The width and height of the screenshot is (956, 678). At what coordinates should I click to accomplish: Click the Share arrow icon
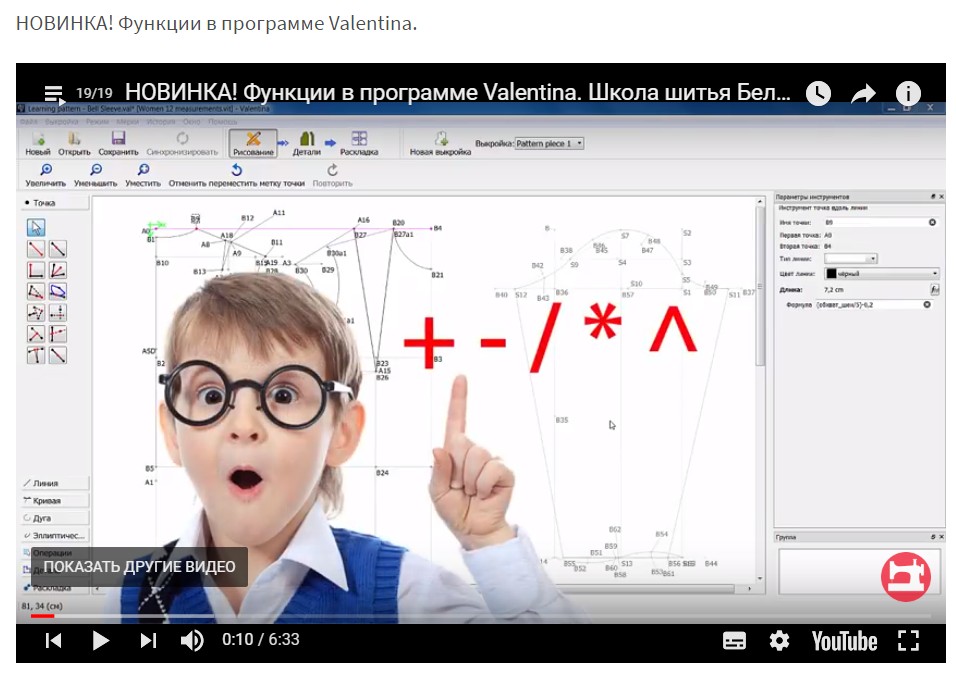point(863,94)
